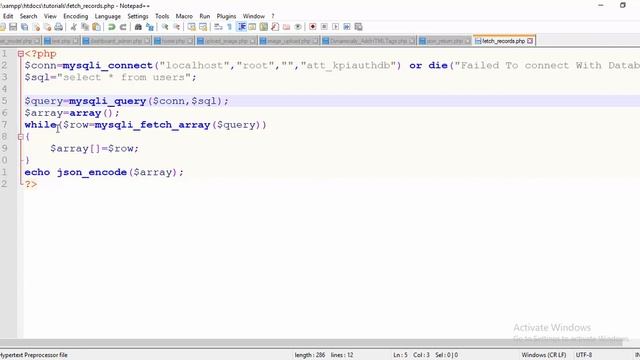Click the '$array[]=$row;' code line
The height and width of the screenshot is (360, 640).
[x=94, y=149]
